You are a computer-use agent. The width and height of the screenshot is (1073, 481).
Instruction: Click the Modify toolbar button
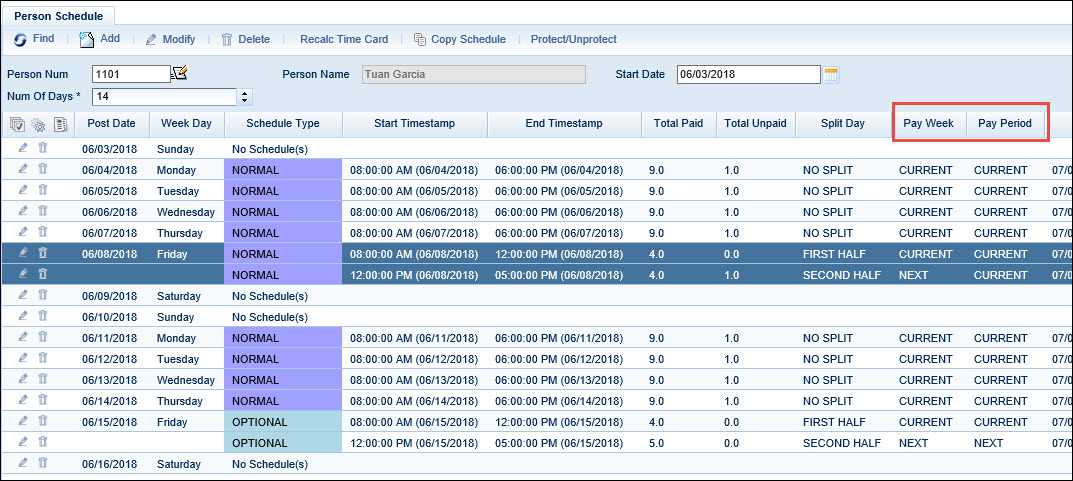point(170,39)
